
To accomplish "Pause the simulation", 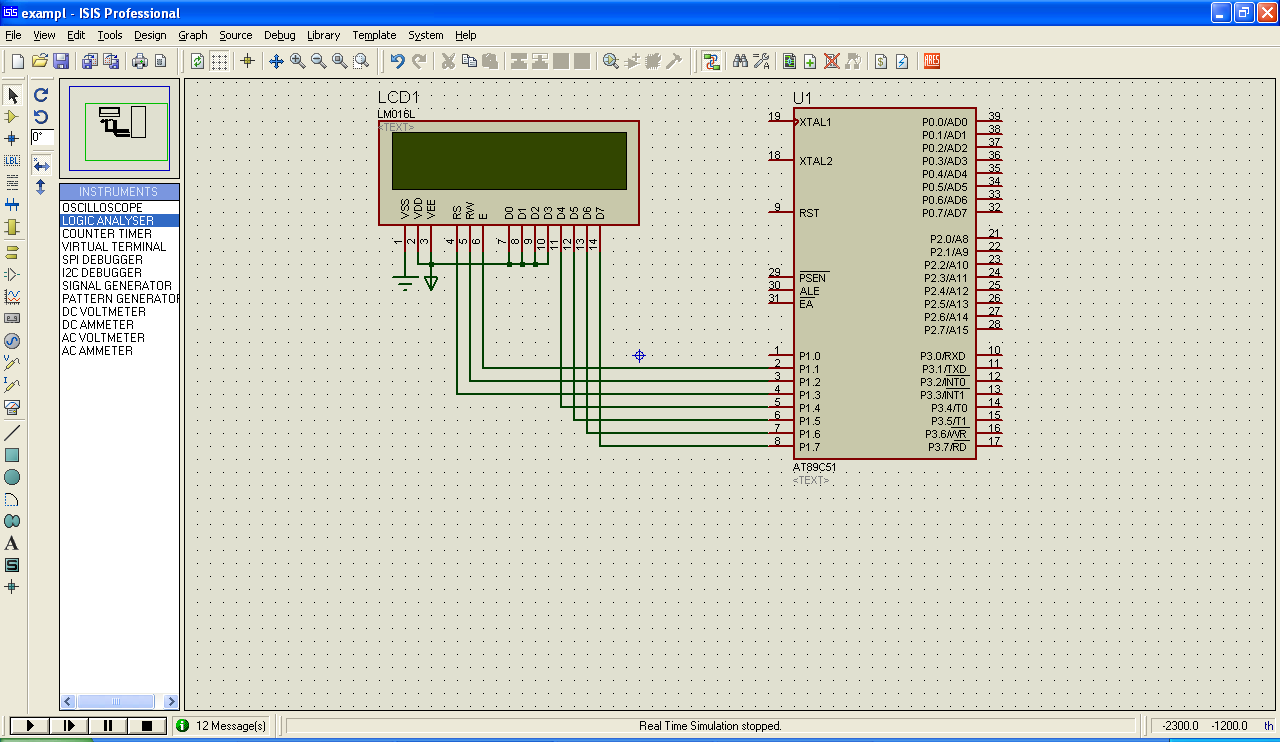I will [108, 725].
